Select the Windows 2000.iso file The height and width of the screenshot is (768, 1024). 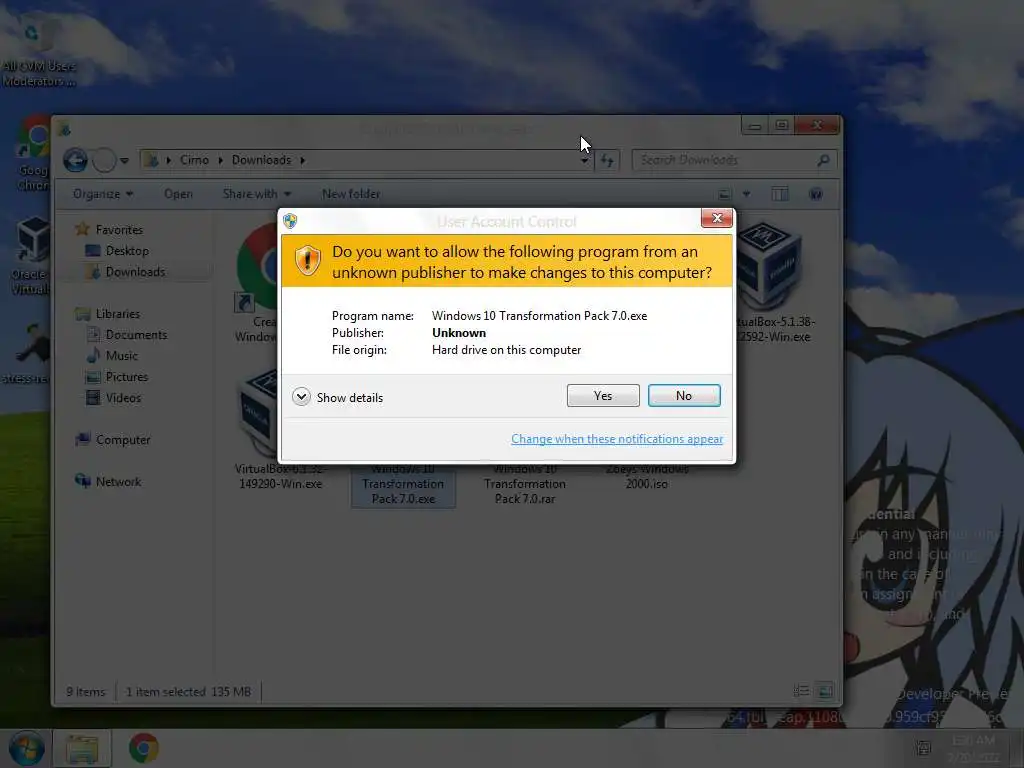tap(647, 477)
